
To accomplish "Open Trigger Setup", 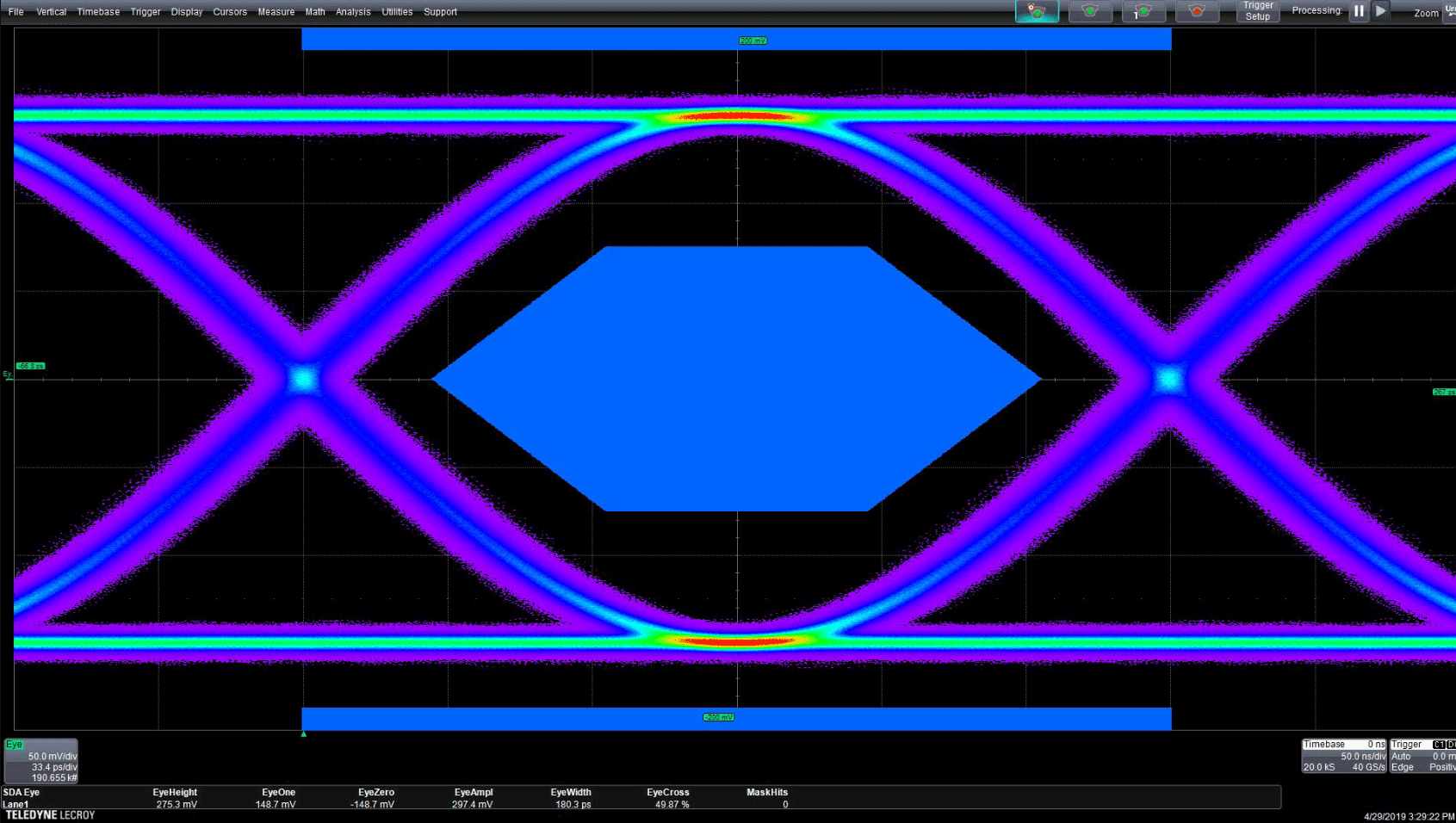I will 1258,11.
